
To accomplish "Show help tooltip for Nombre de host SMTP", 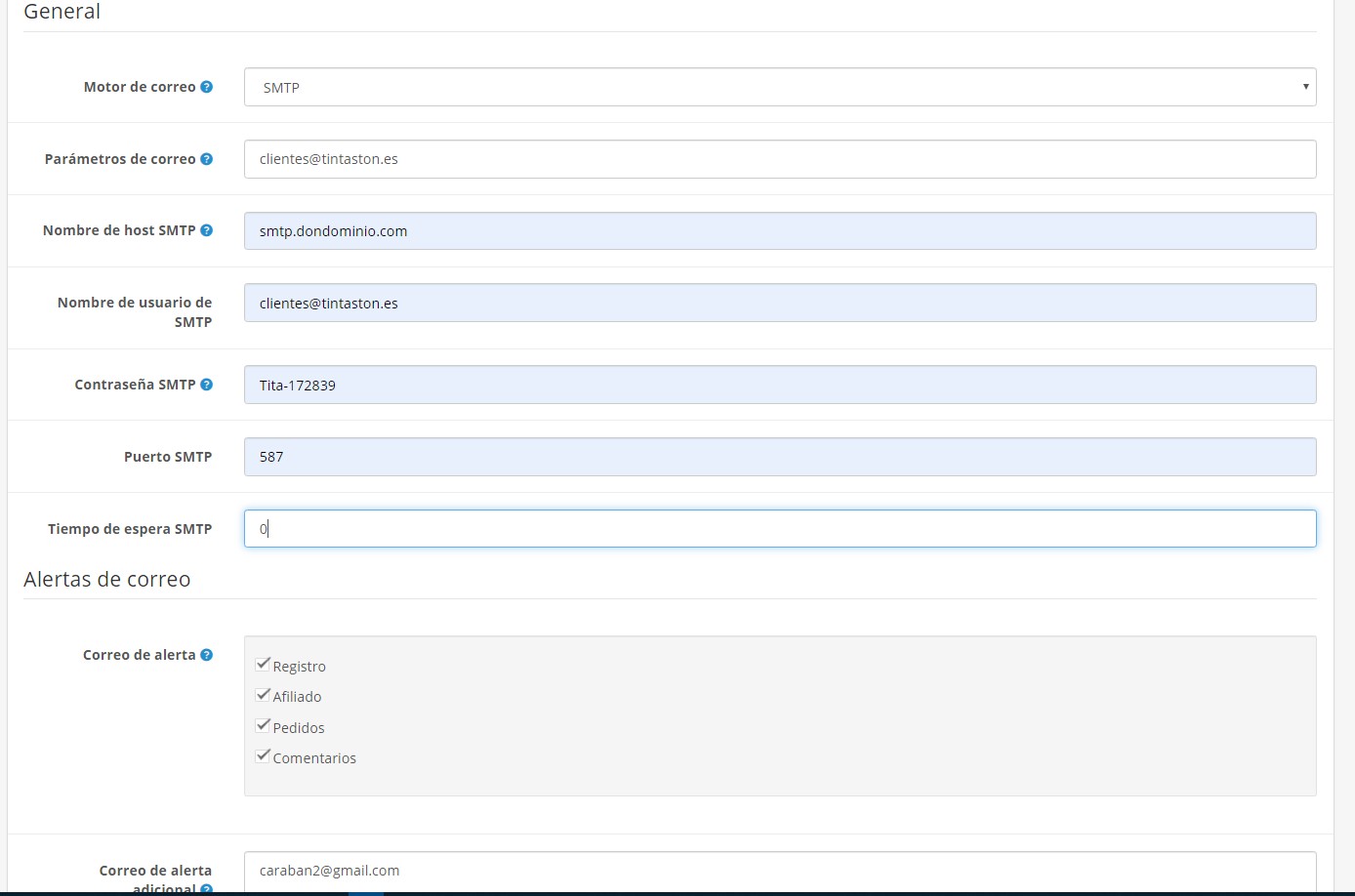I will pos(207,230).
